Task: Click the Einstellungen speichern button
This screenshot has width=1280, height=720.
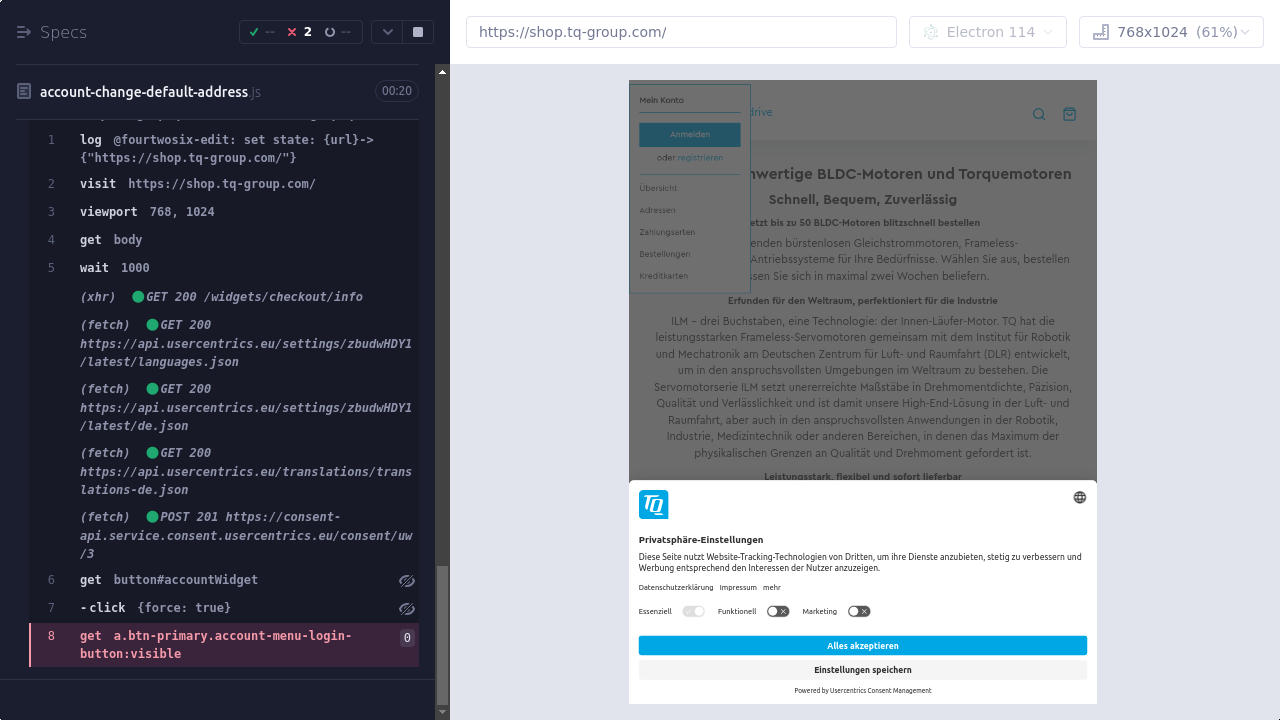Action: tap(862, 670)
